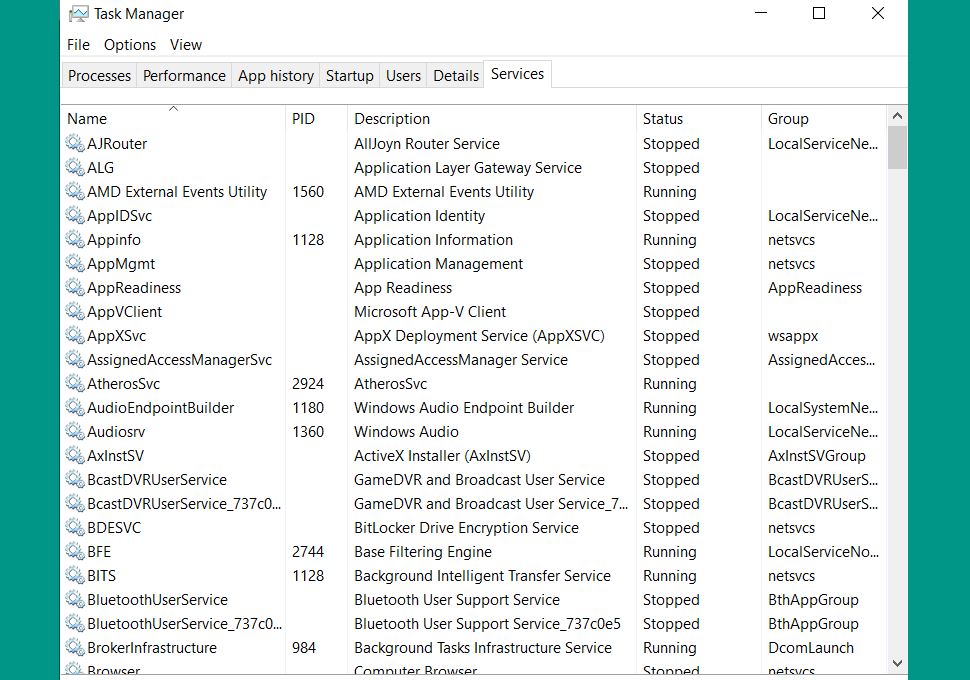Select the AJRouter service name

117,144
